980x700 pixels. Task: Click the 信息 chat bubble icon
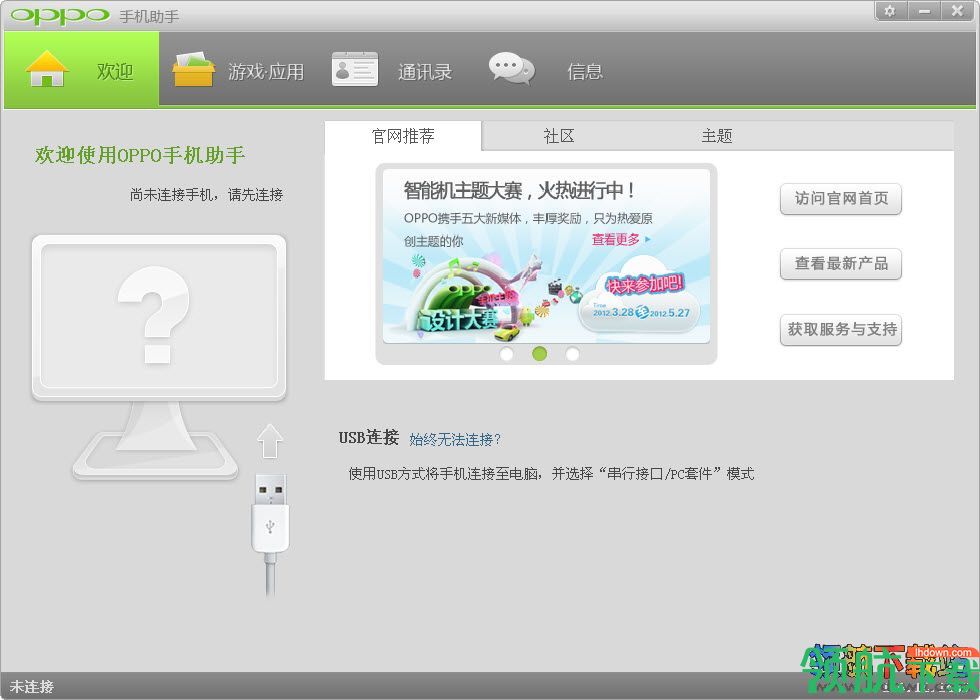(x=512, y=68)
